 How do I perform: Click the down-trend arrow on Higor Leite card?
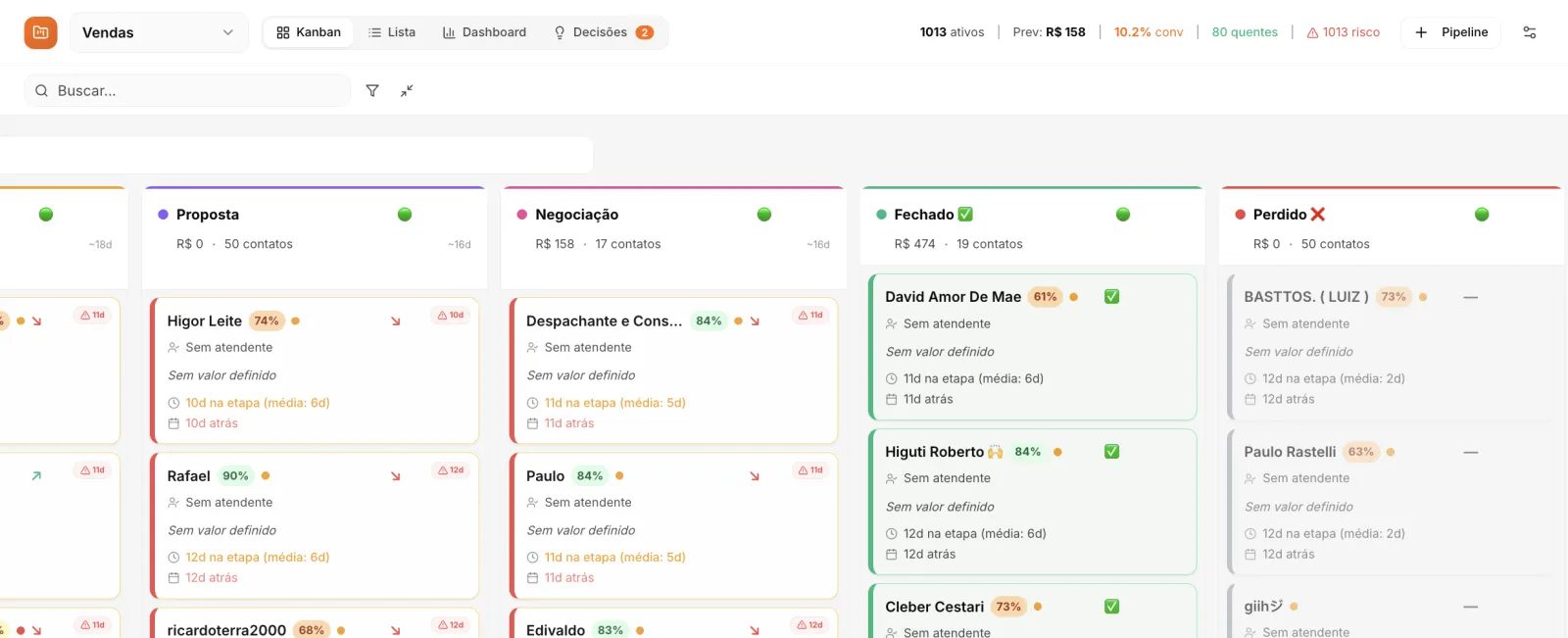tap(396, 321)
